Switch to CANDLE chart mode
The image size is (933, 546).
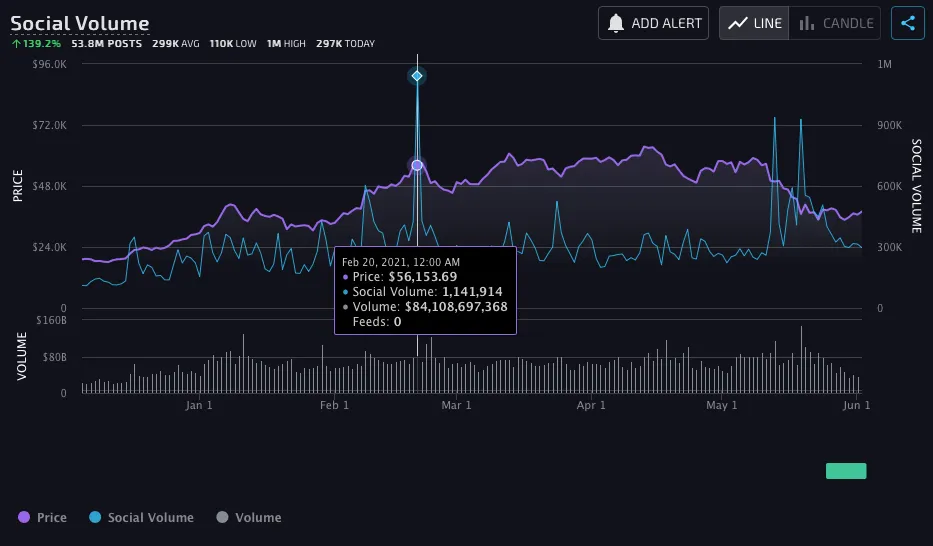[837, 23]
